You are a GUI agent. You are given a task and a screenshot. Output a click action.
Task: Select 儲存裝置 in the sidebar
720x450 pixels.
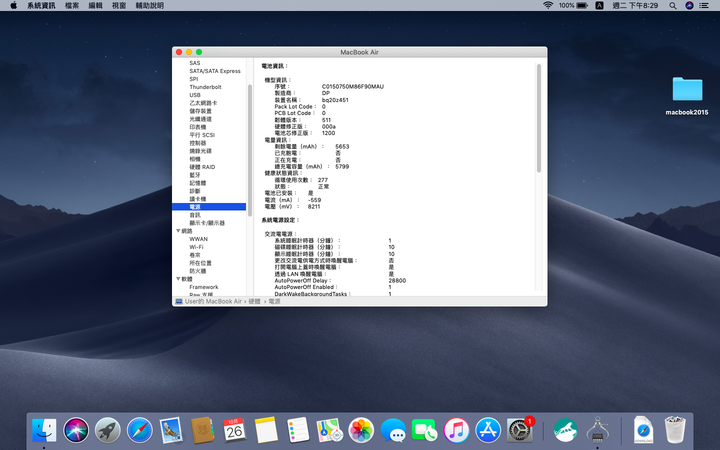coord(200,111)
